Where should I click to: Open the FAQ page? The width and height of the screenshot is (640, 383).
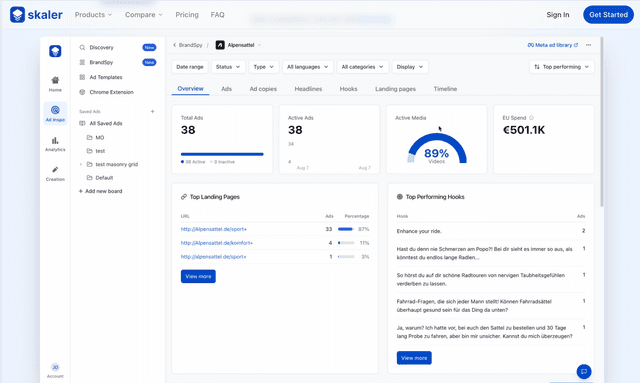218,15
